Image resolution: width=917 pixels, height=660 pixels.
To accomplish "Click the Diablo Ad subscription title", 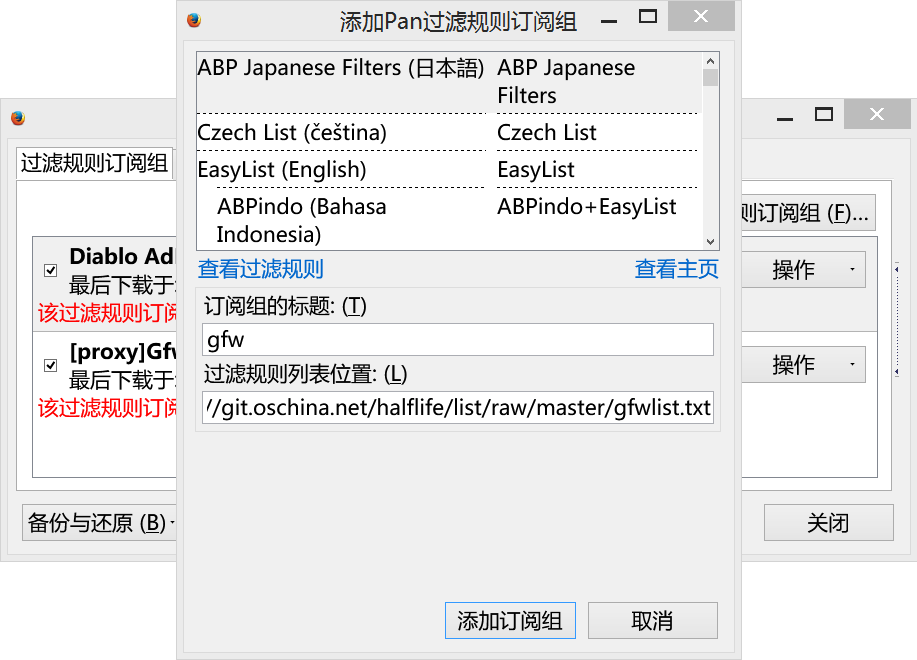I will [x=122, y=257].
